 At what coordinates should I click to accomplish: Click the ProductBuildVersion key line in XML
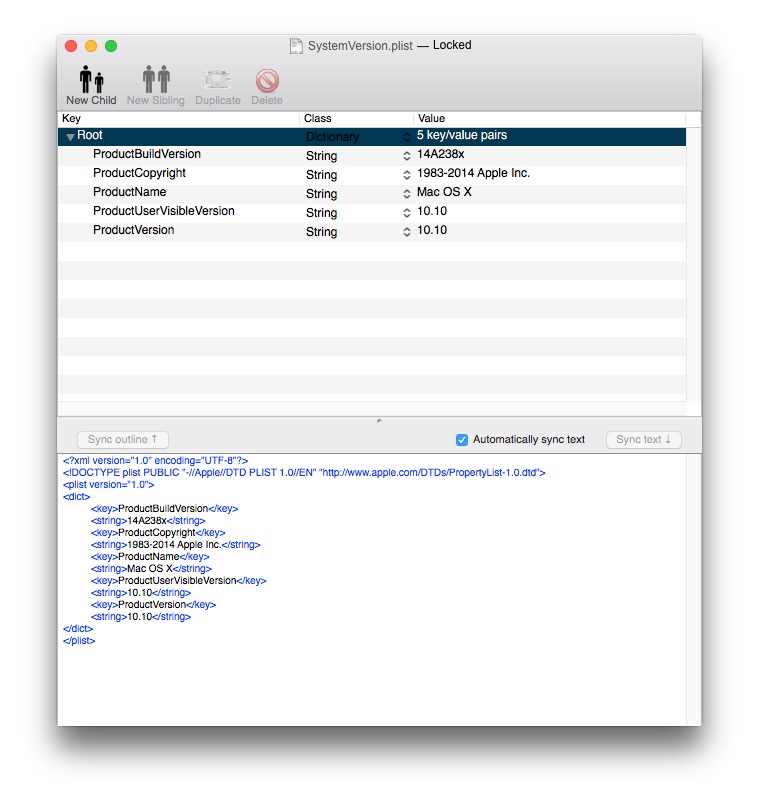point(164,509)
